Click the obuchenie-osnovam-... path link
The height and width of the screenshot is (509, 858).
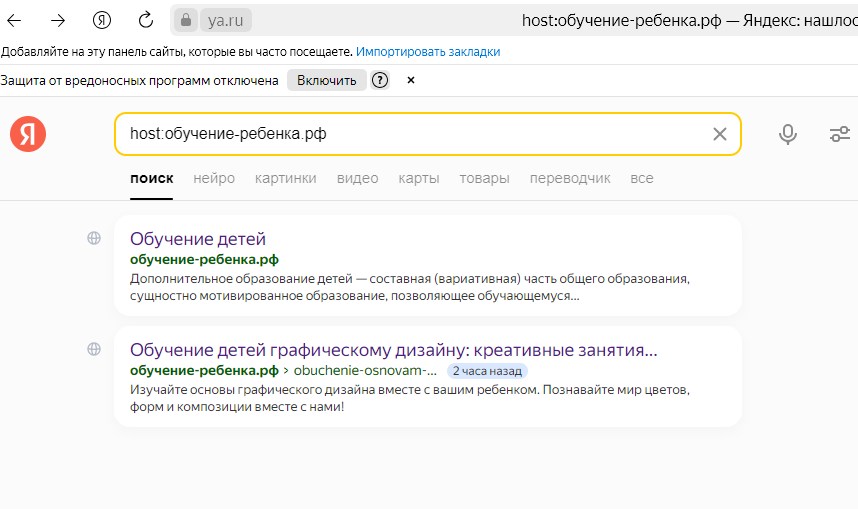pos(365,371)
